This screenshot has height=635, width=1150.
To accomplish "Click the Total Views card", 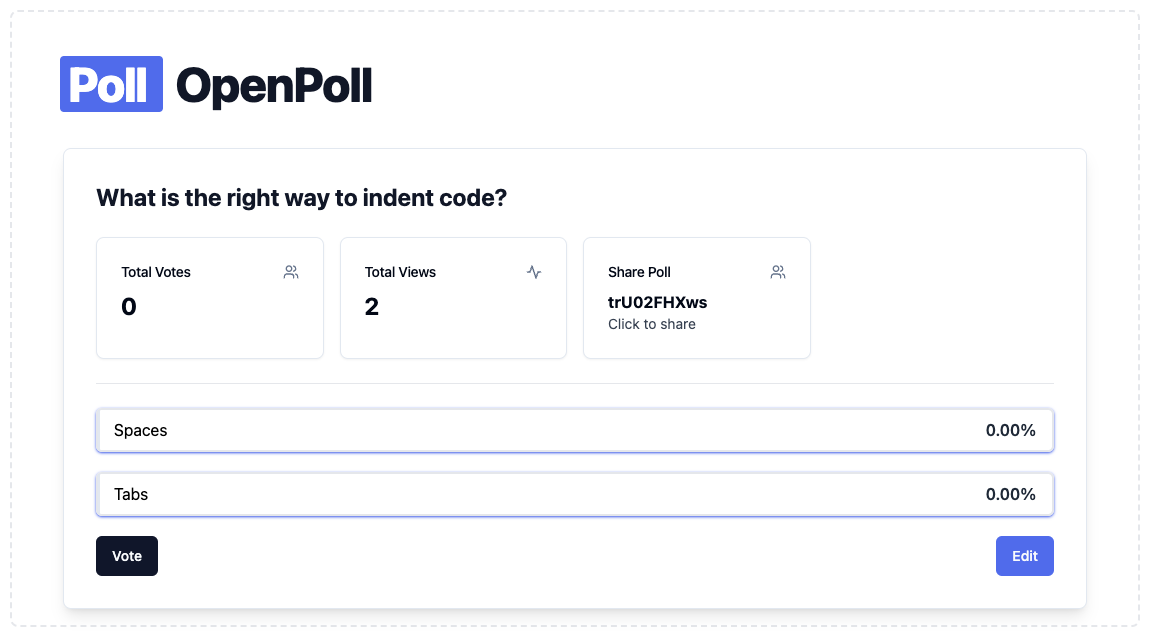I will point(453,298).
